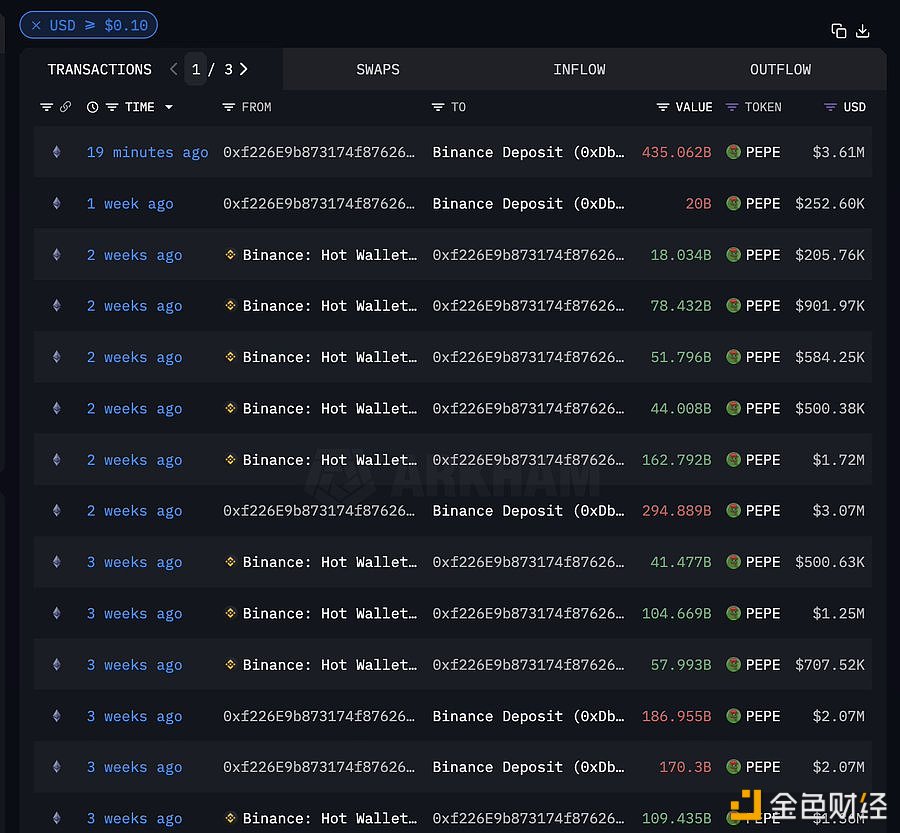Click Binance logo in the 44.008B row
This screenshot has width=900, height=833.
(230, 408)
